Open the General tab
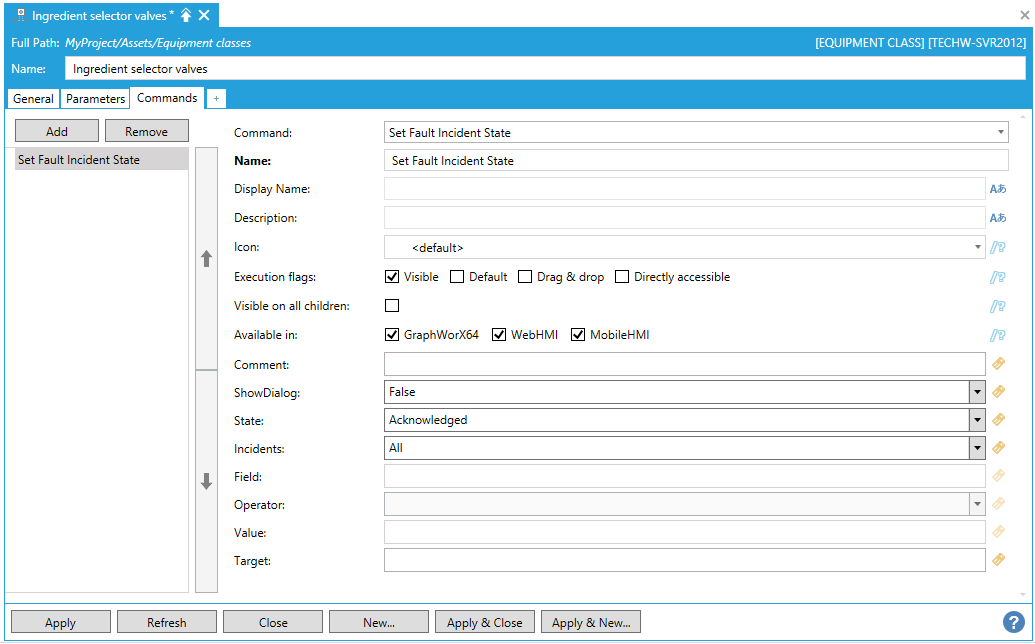Screen dimensions: 1035x644 33,99
